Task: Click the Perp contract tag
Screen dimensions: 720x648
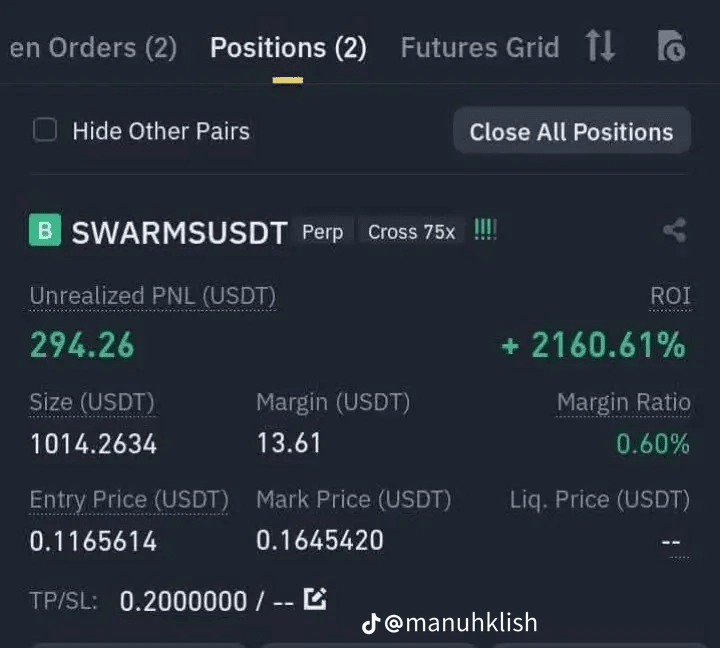Action: pyautogui.click(x=323, y=232)
